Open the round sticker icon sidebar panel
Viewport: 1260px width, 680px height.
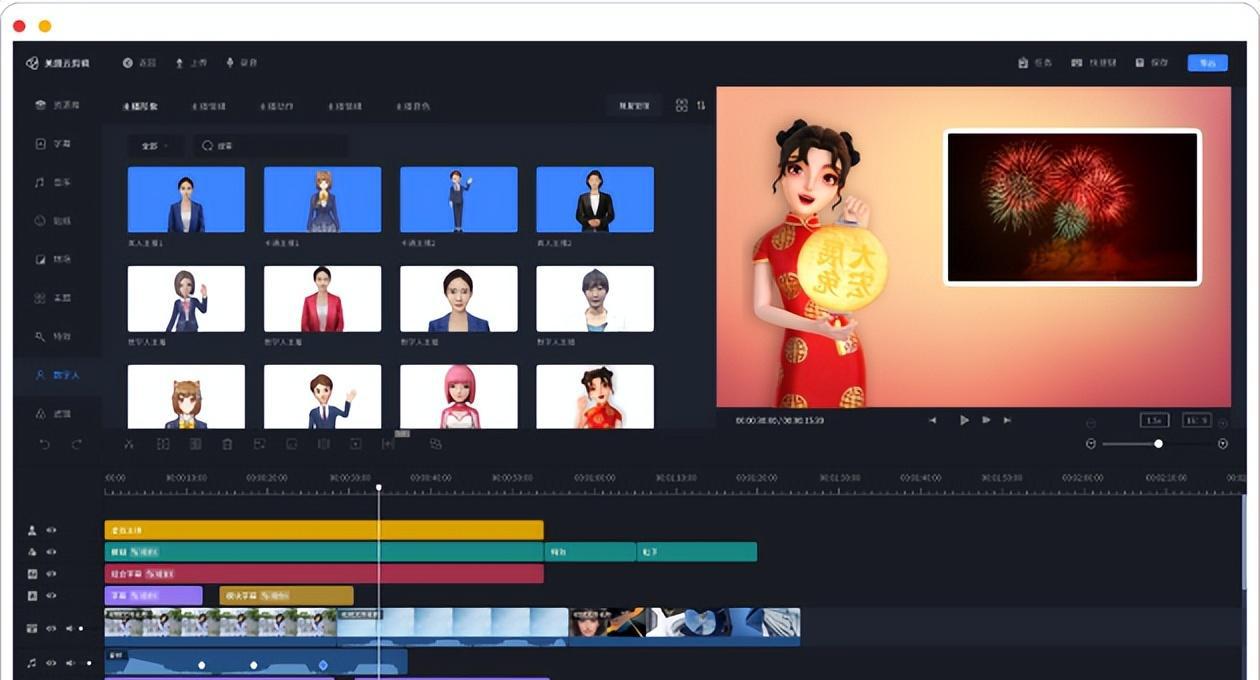pos(41,220)
